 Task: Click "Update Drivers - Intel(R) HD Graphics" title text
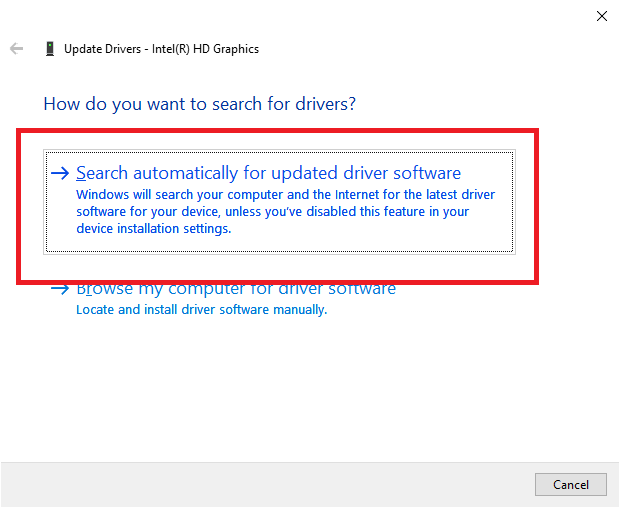point(161,49)
